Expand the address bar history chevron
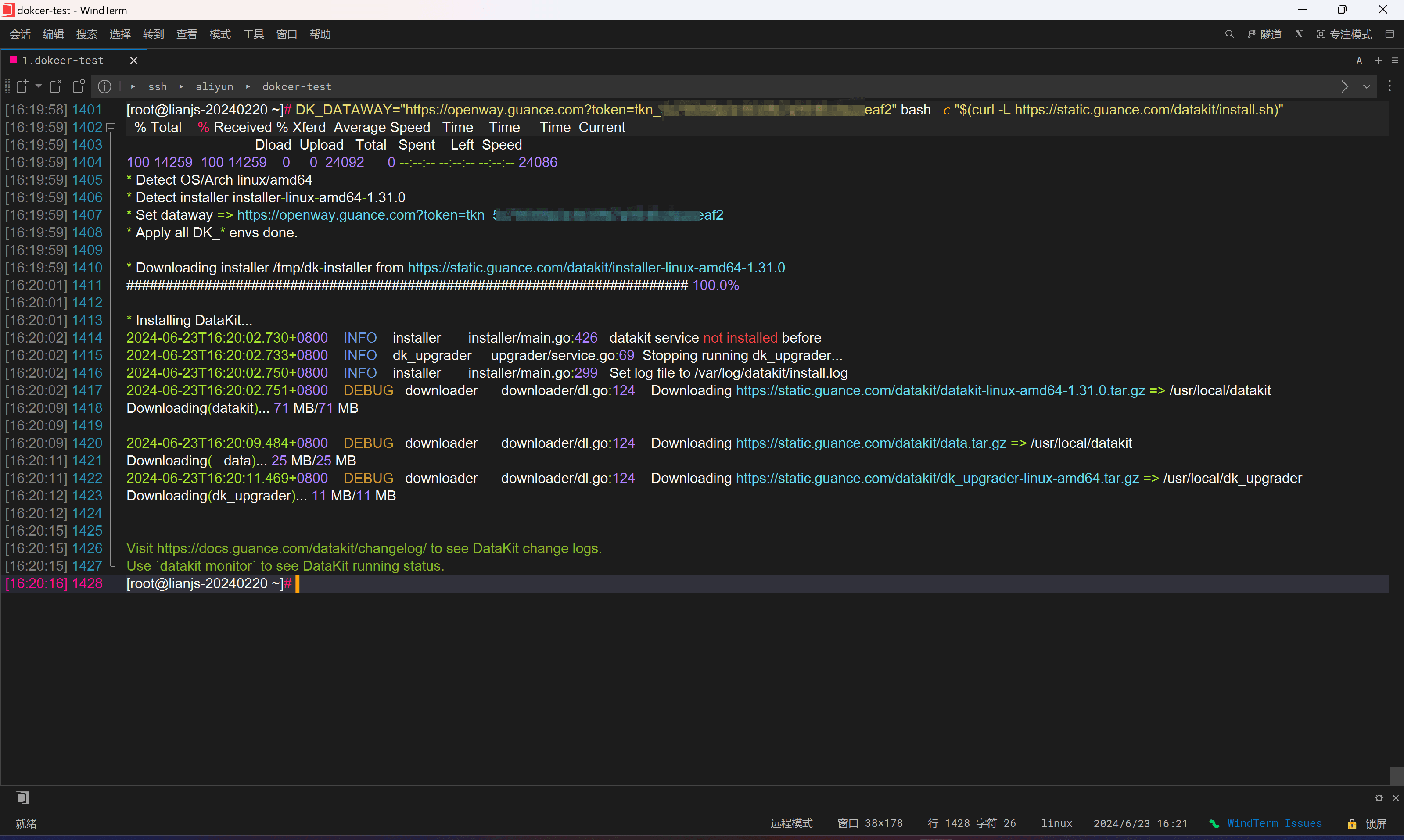1404x840 pixels. 1367,86
